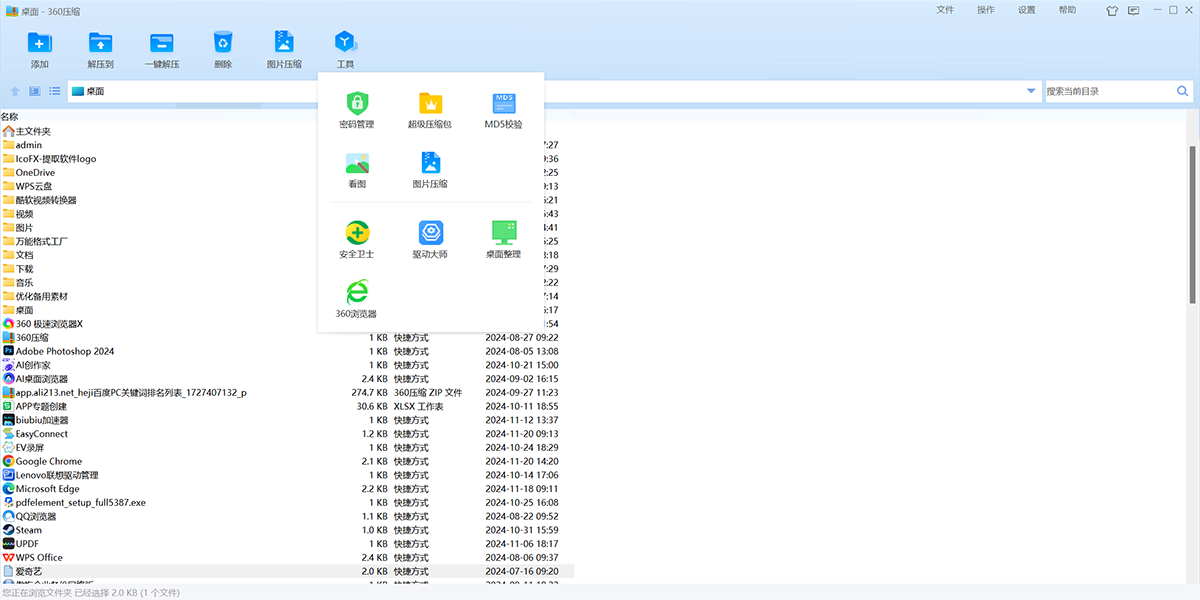Click the 解压到 (Extract to) icon
Image resolution: width=1200 pixels, height=600 pixels.
[100, 48]
